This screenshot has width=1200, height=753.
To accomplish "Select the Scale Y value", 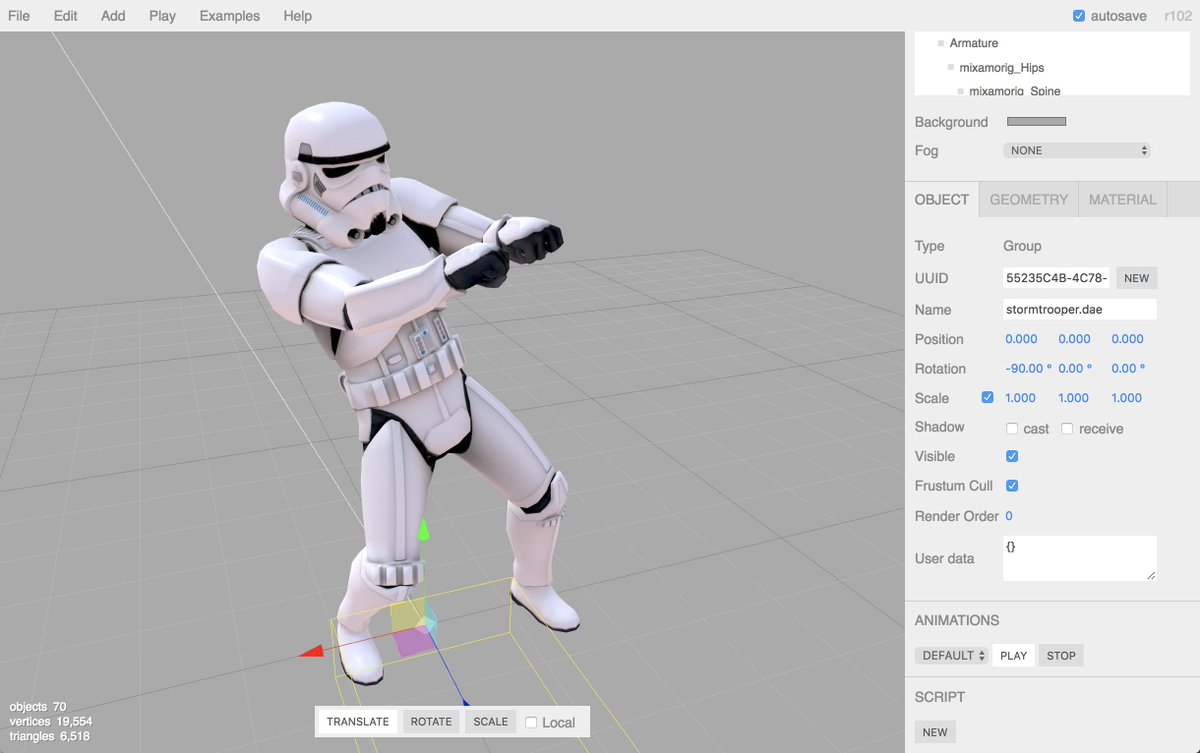I will (1073, 397).
